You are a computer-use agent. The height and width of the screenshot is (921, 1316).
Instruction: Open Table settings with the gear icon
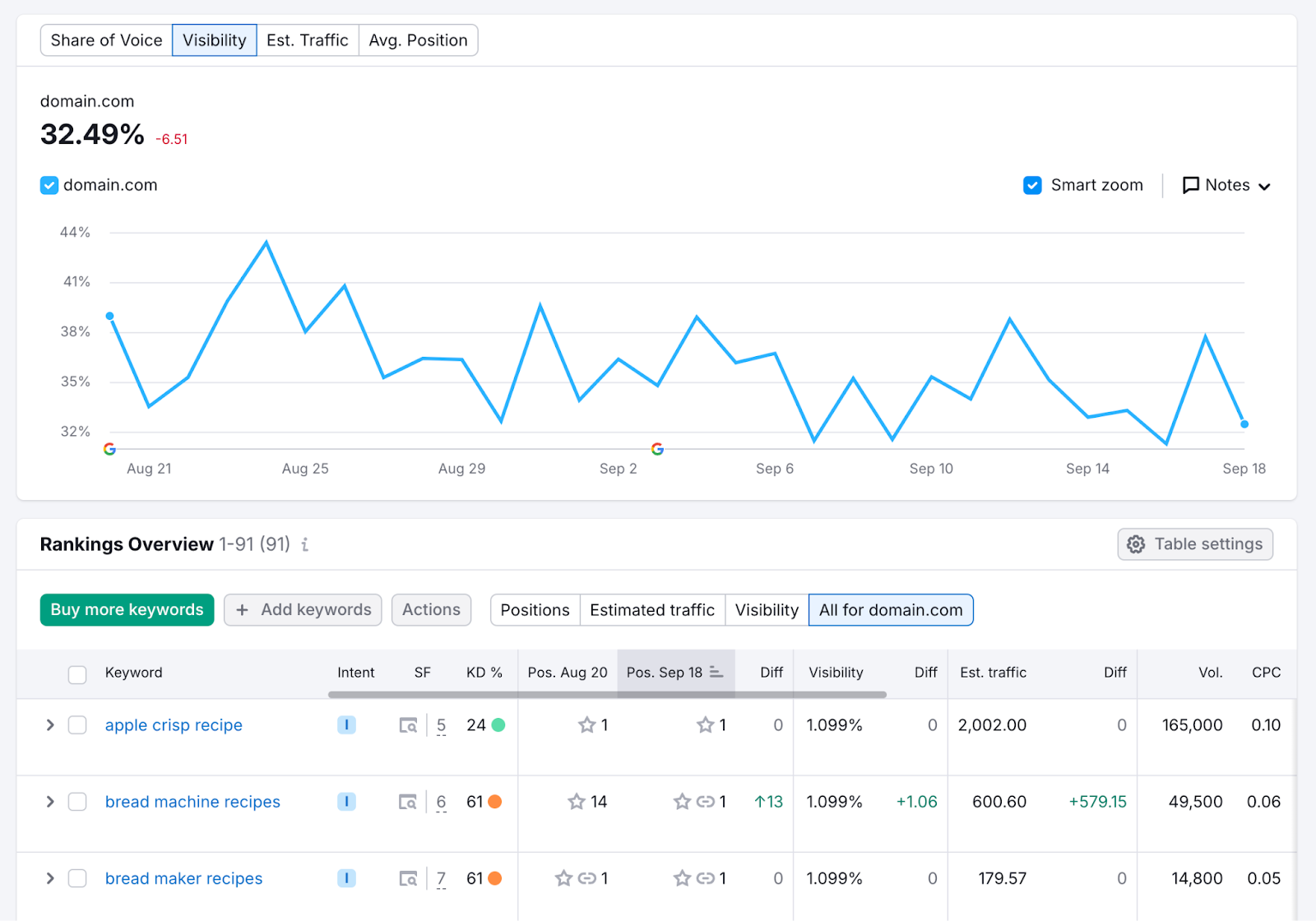(x=1136, y=544)
